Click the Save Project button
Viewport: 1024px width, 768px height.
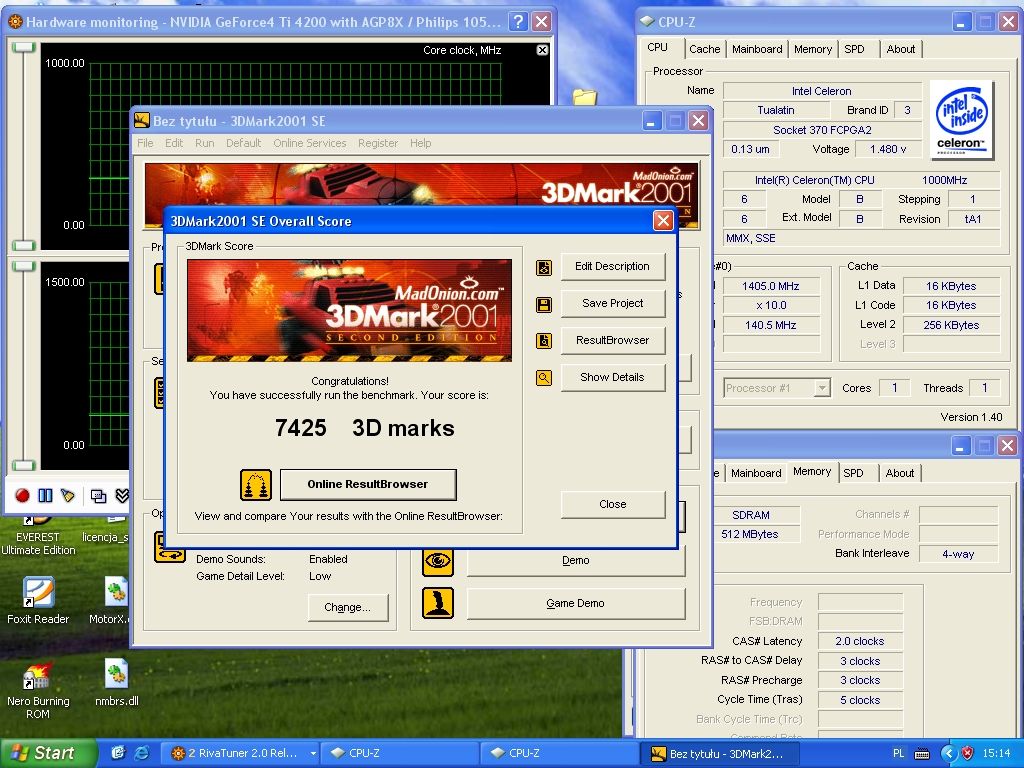(x=613, y=303)
